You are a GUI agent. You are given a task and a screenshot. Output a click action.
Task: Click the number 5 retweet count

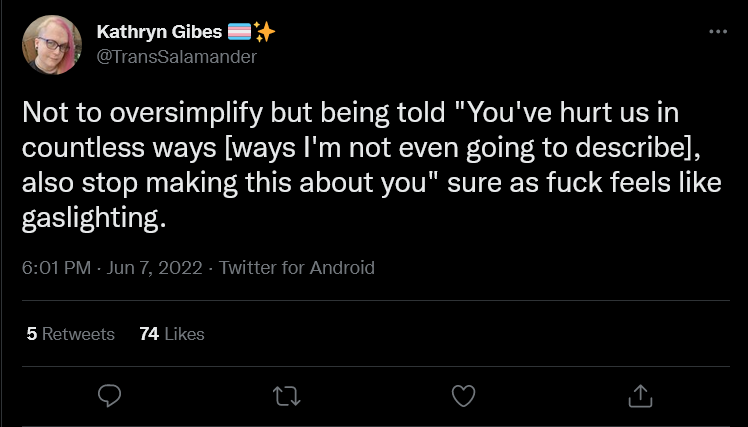click(x=32, y=334)
